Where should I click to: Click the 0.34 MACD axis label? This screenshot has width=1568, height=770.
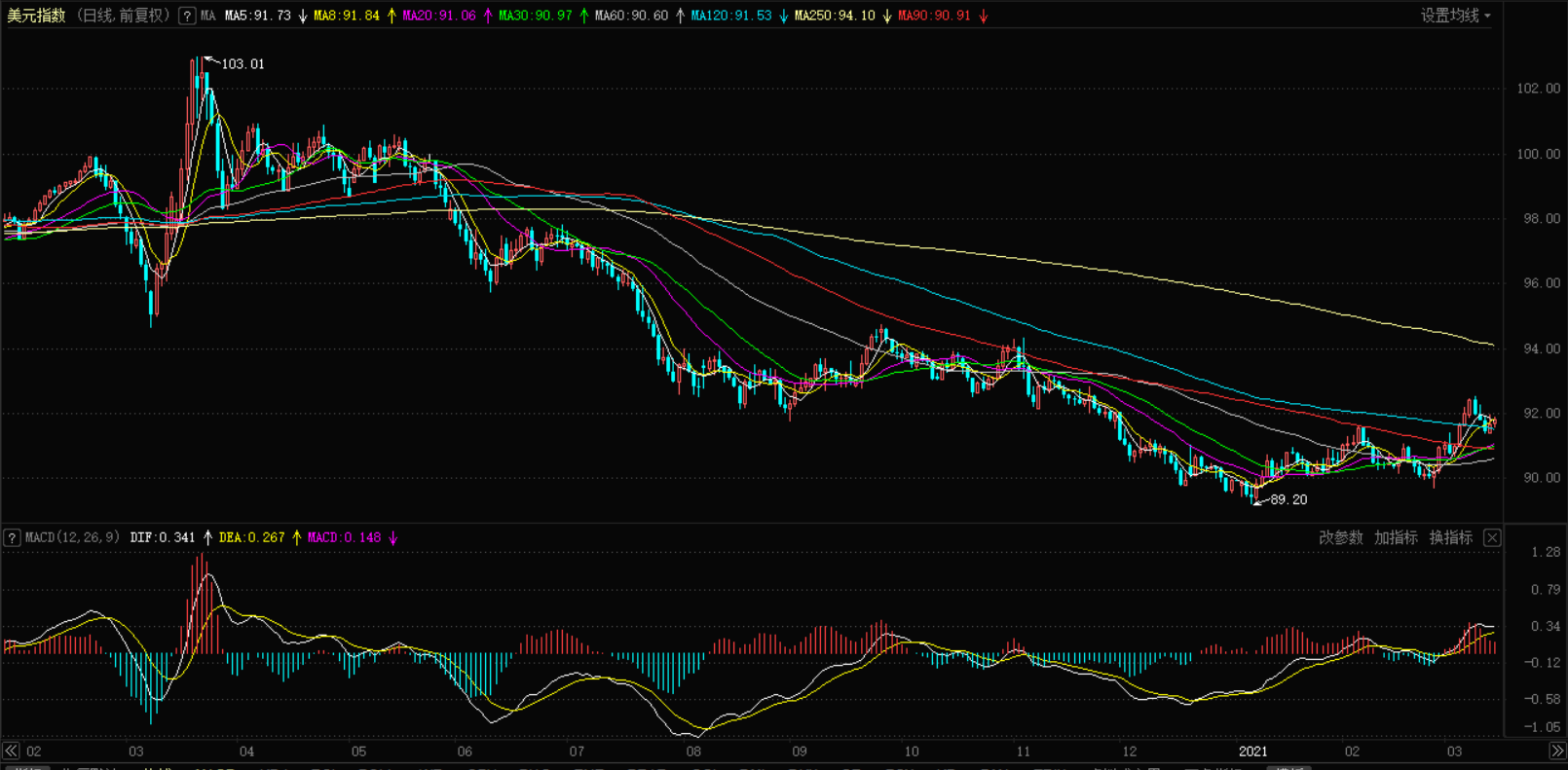[1546, 626]
